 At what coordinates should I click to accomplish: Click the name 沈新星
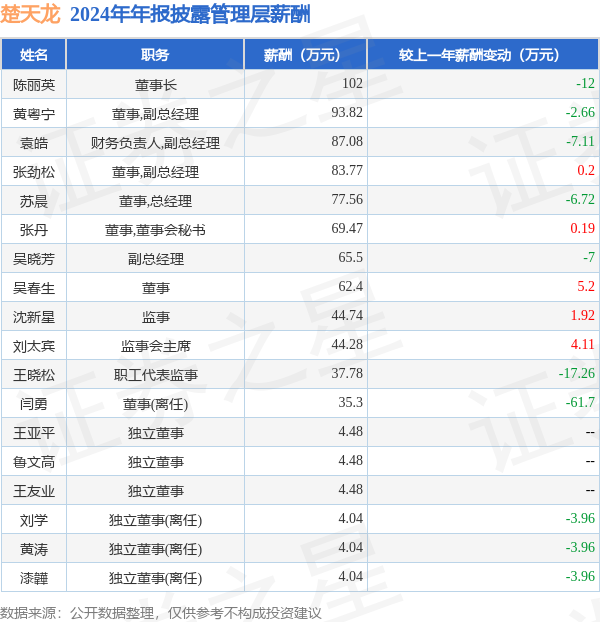[34, 317]
